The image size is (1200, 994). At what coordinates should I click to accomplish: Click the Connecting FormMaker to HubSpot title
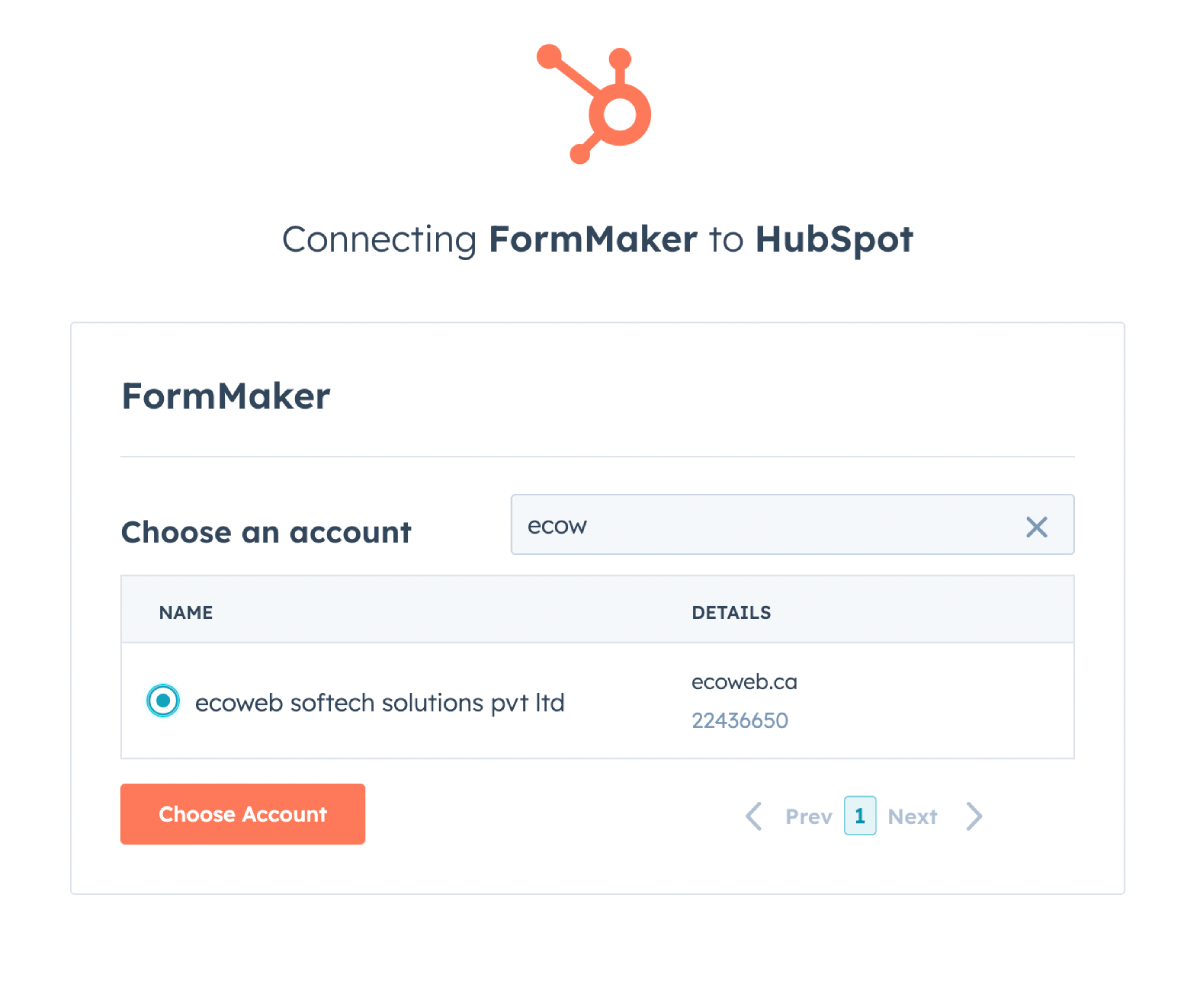597,239
